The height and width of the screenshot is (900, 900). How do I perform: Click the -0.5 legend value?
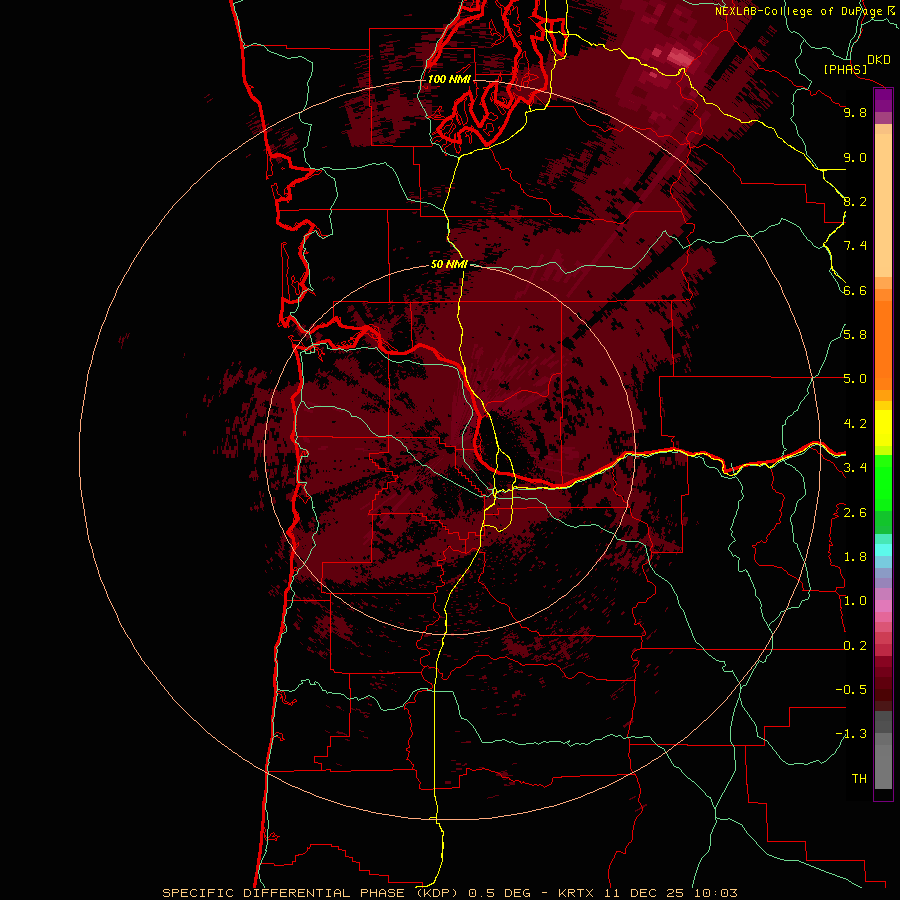click(x=851, y=690)
